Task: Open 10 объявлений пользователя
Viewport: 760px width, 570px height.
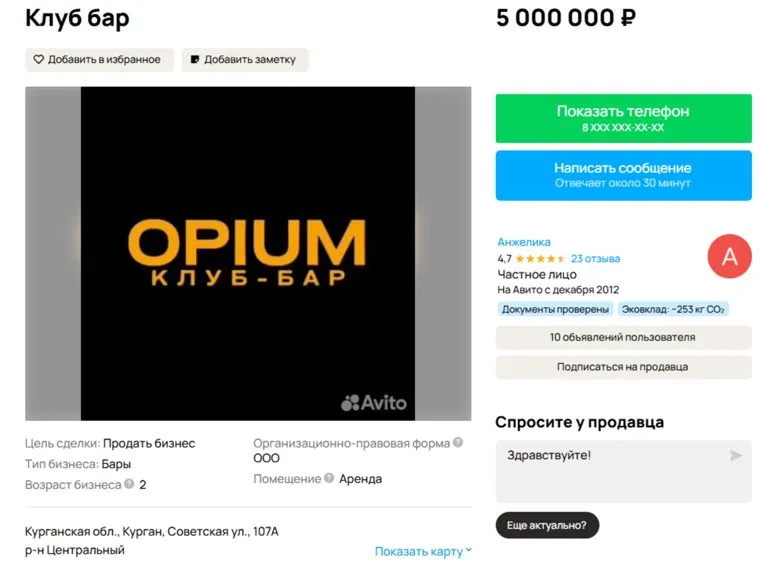Action: click(x=622, y=337)
